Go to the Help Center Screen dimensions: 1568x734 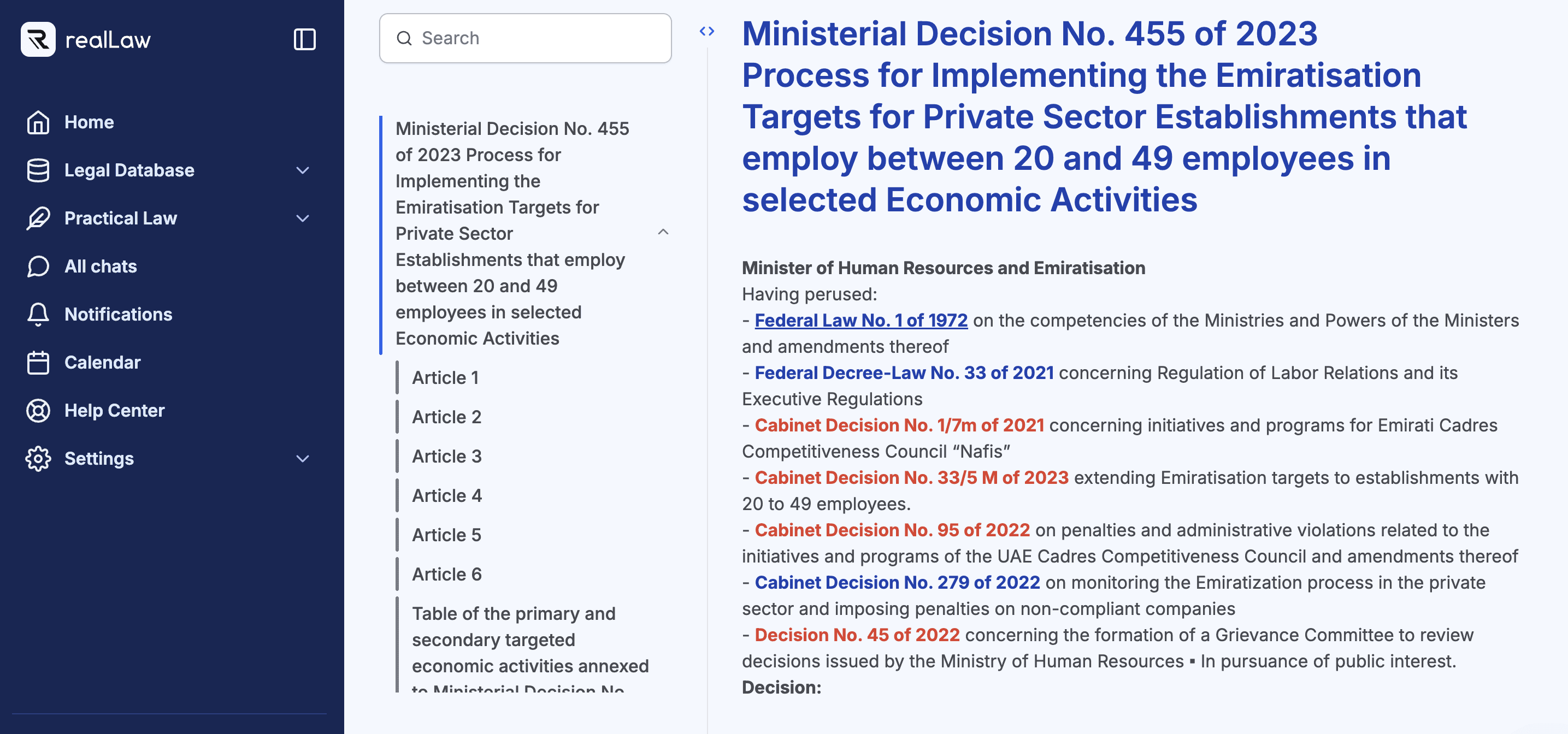(x=114, y=410)
